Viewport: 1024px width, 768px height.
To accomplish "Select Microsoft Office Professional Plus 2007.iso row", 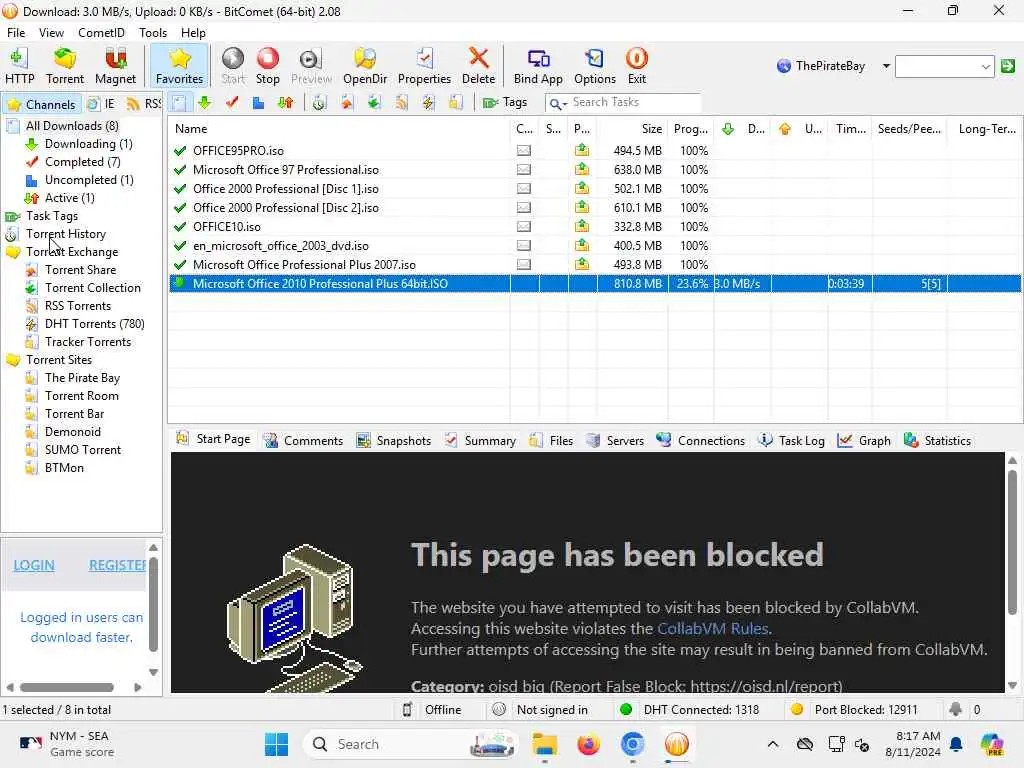I will 595,265.
